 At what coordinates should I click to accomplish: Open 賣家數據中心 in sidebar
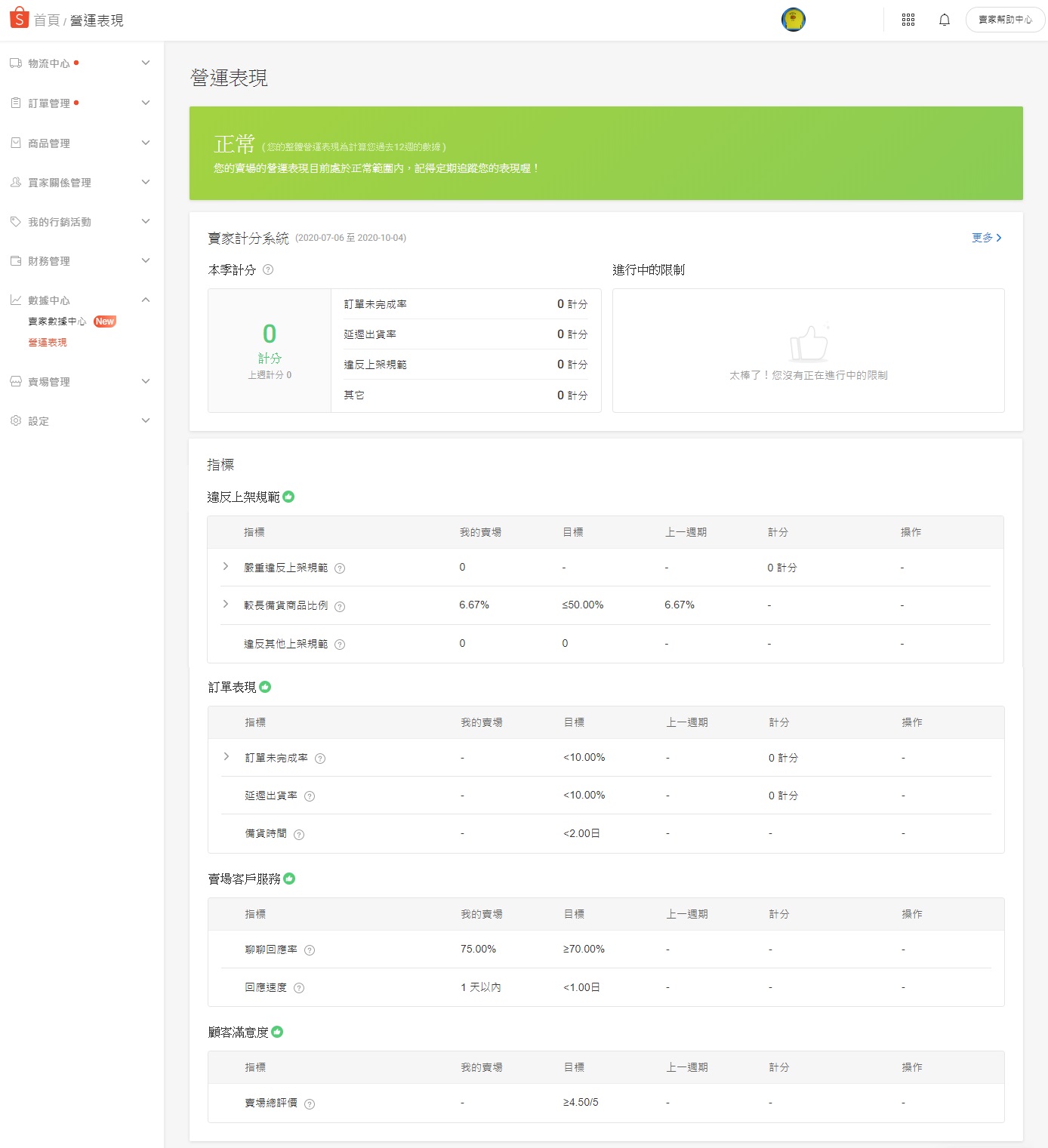point(57,322)
